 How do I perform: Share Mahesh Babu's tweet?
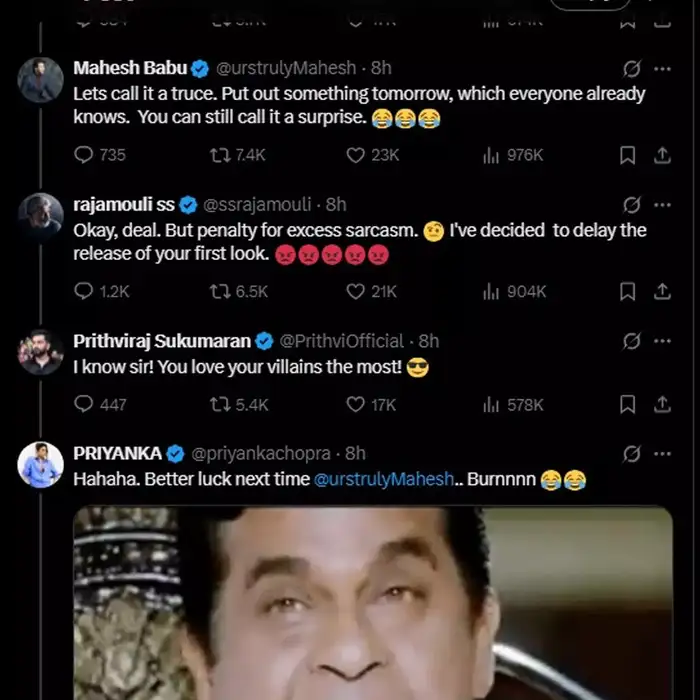pyautogui.click(x=662, y=155)
